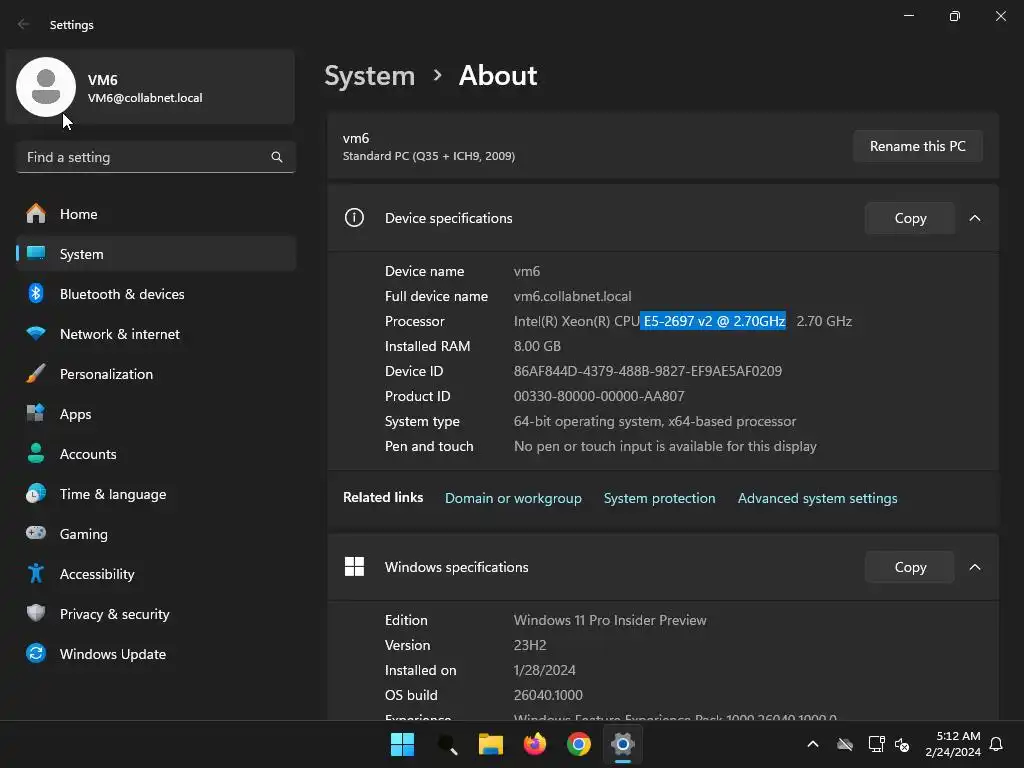Screen dimensions: 1024x768
Task: Show hidden system tray icons
Action: [813, 744]
